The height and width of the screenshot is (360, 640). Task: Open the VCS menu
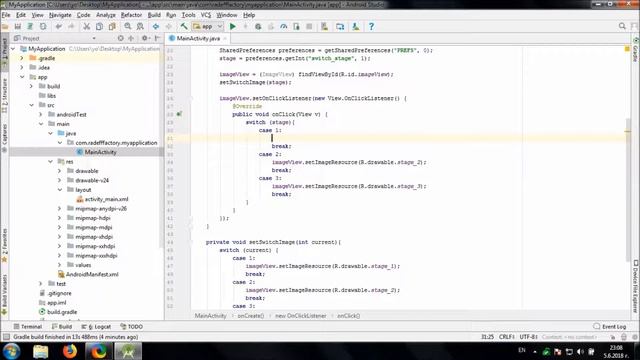click(206, 15)
